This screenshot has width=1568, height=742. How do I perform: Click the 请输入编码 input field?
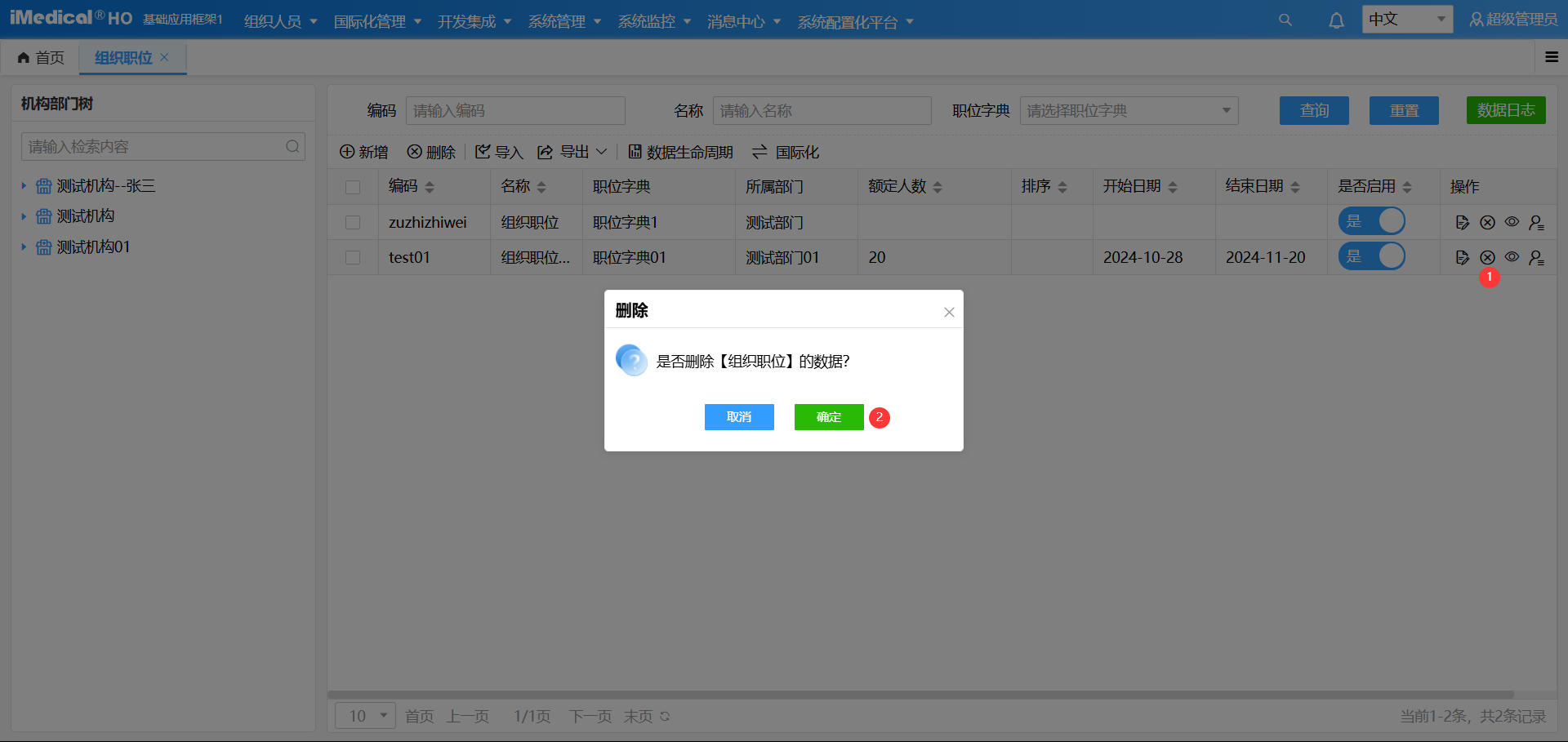click(x=515, y=110)
